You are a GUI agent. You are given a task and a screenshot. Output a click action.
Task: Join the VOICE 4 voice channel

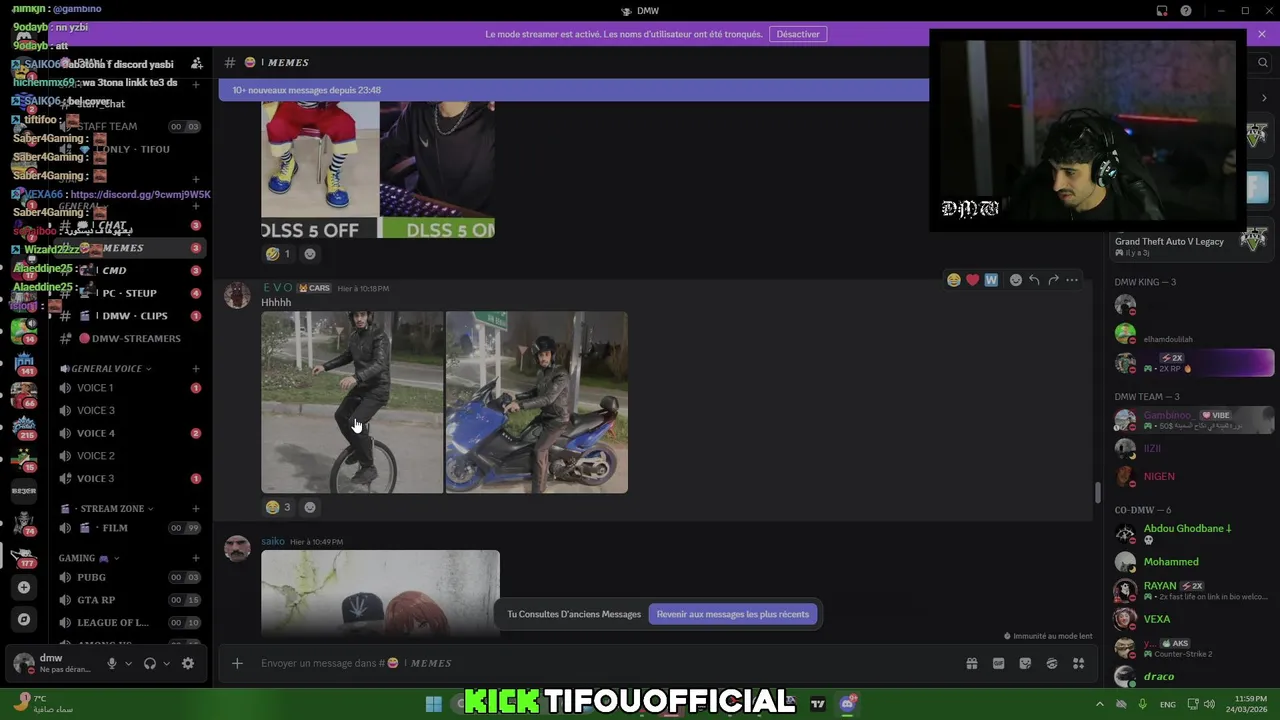[130, 433]
